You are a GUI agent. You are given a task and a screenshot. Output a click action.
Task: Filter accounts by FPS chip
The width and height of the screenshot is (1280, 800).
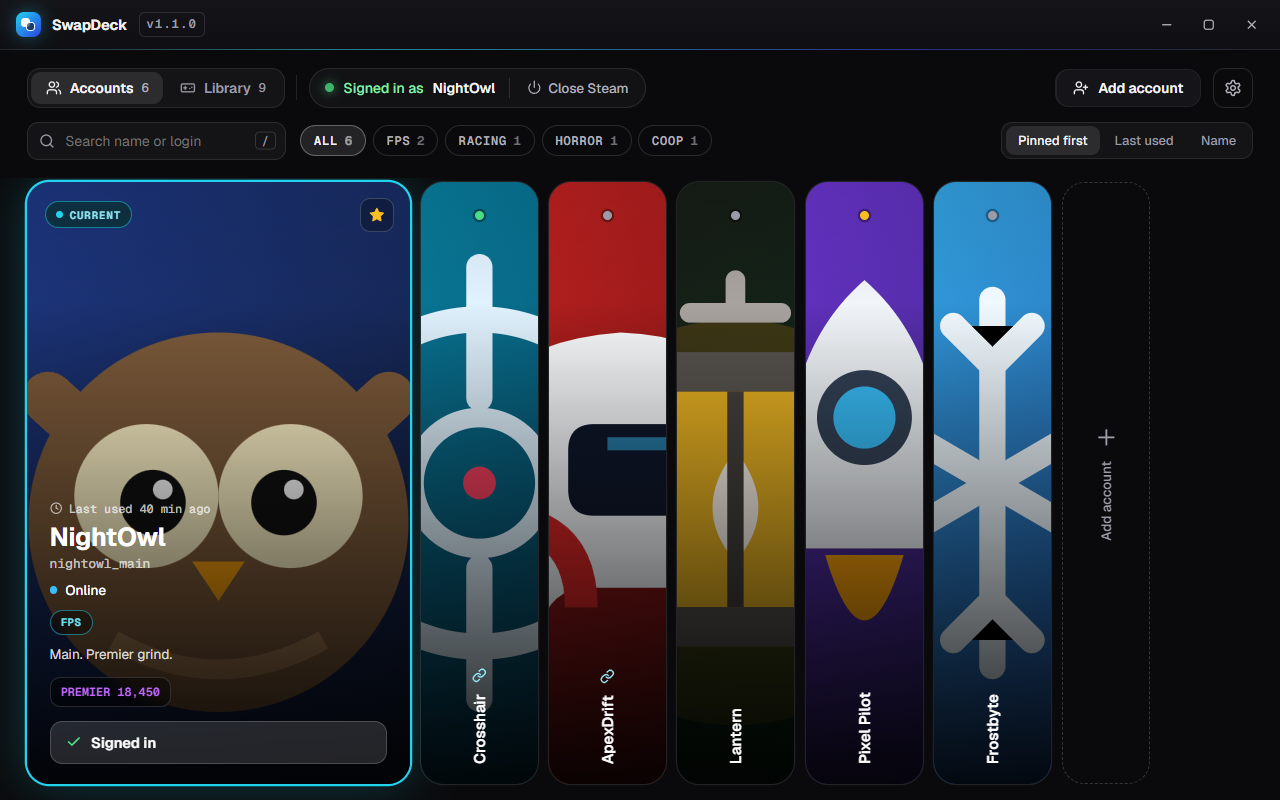point(405,141)
